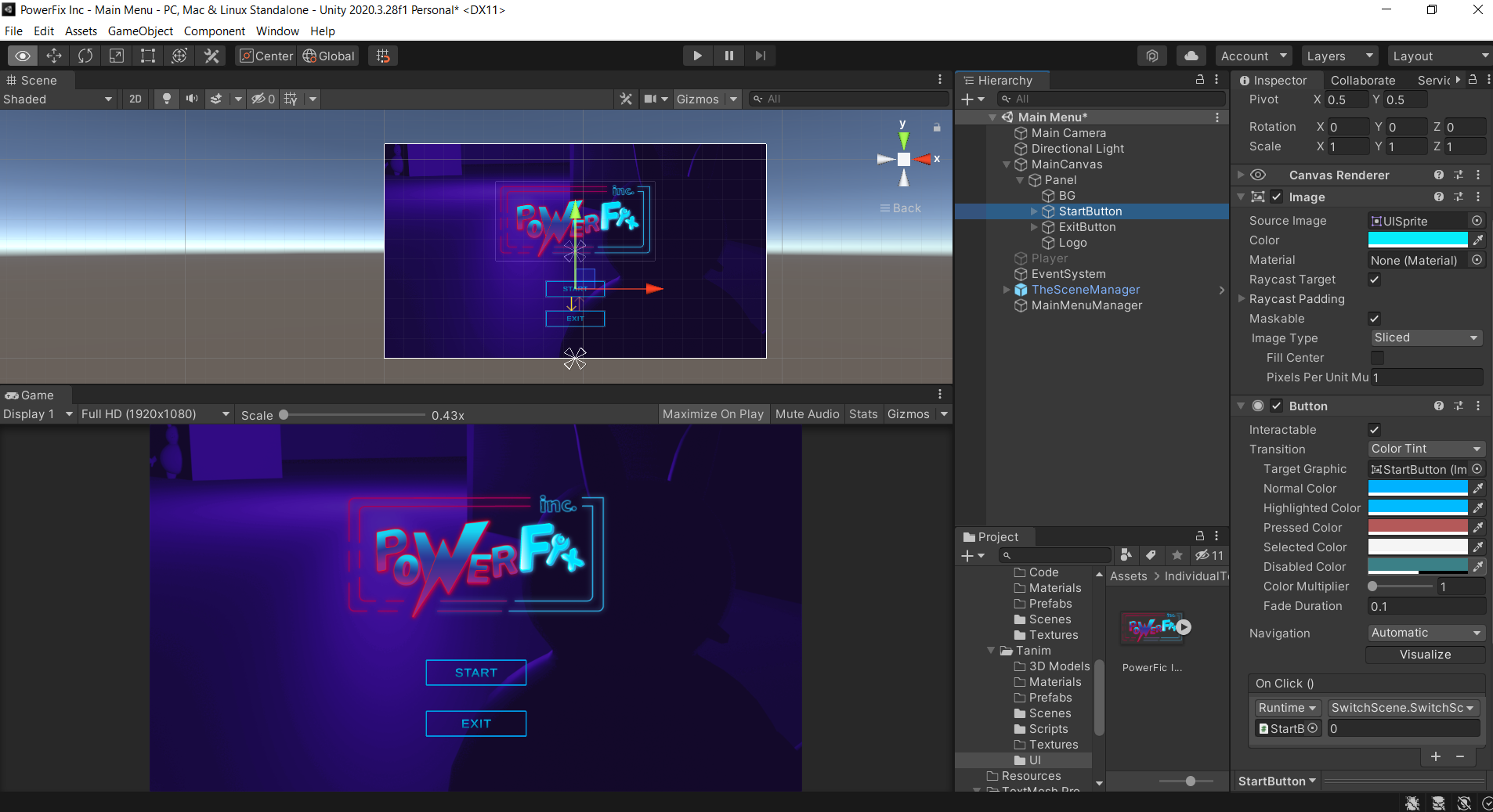The height and width of the screenshot is (812, 1493).
Task: Open the Source Image object picker
Action: coord(1477,221)
